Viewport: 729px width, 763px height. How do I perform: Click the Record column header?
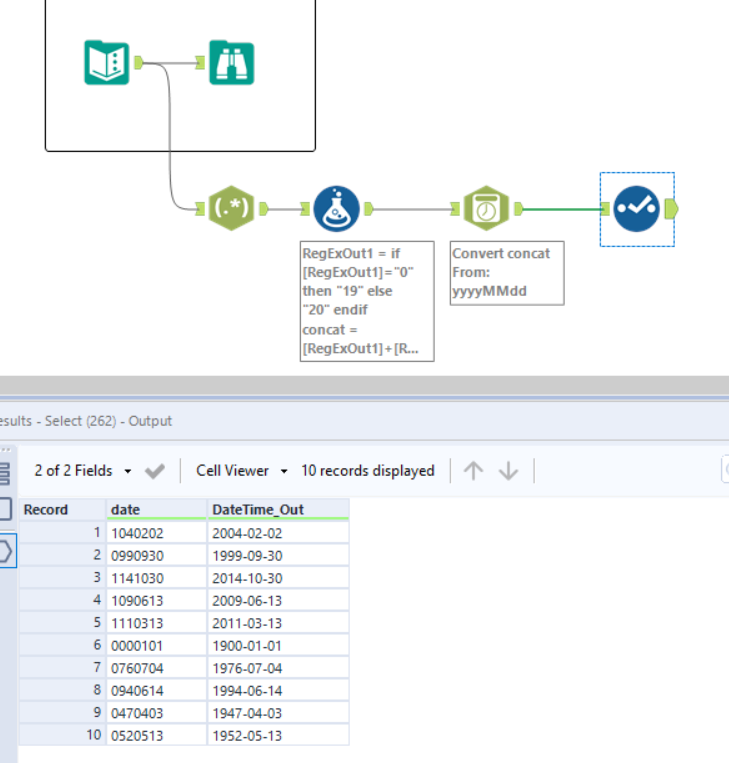click(62, 509)
